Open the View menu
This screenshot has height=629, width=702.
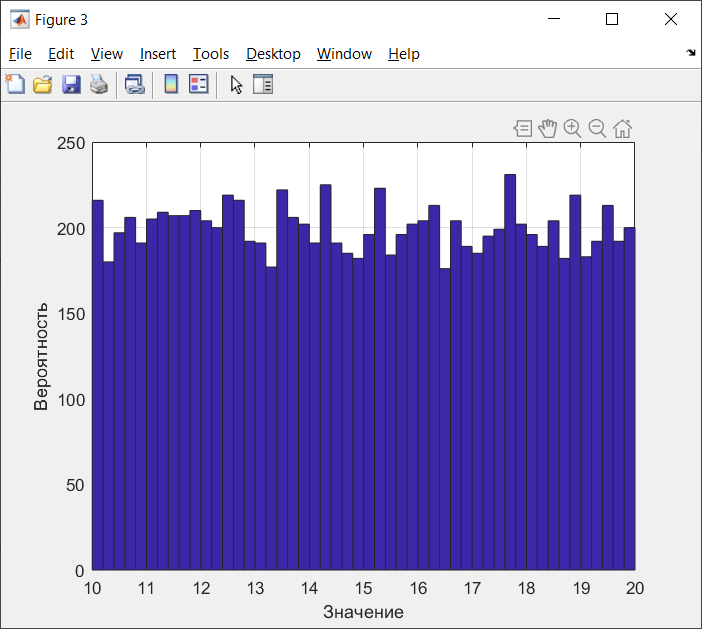pos(107,54)
